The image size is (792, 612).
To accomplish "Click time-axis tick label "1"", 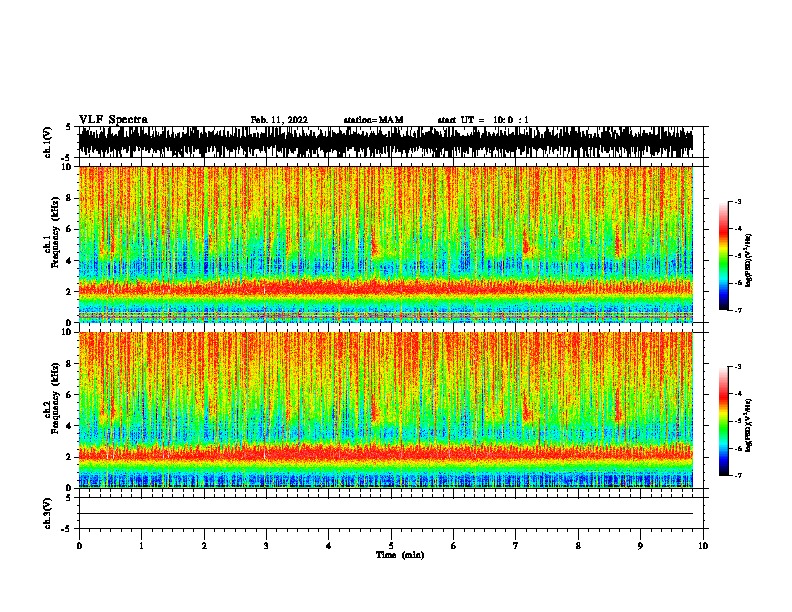I will click(x=141, y=546).
